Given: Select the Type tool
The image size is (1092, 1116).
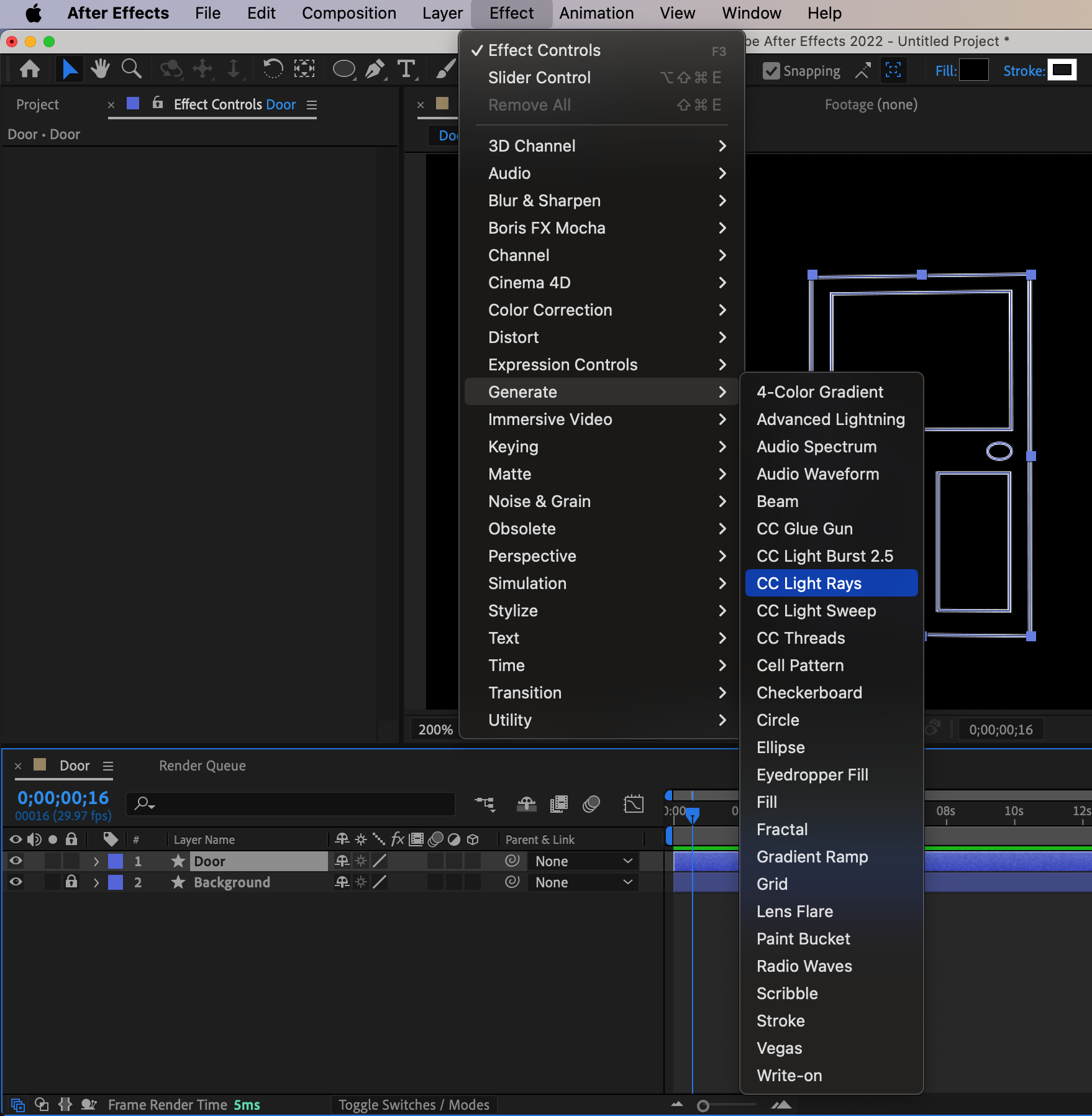Looking at the screenshot, I should click(406, 69).
